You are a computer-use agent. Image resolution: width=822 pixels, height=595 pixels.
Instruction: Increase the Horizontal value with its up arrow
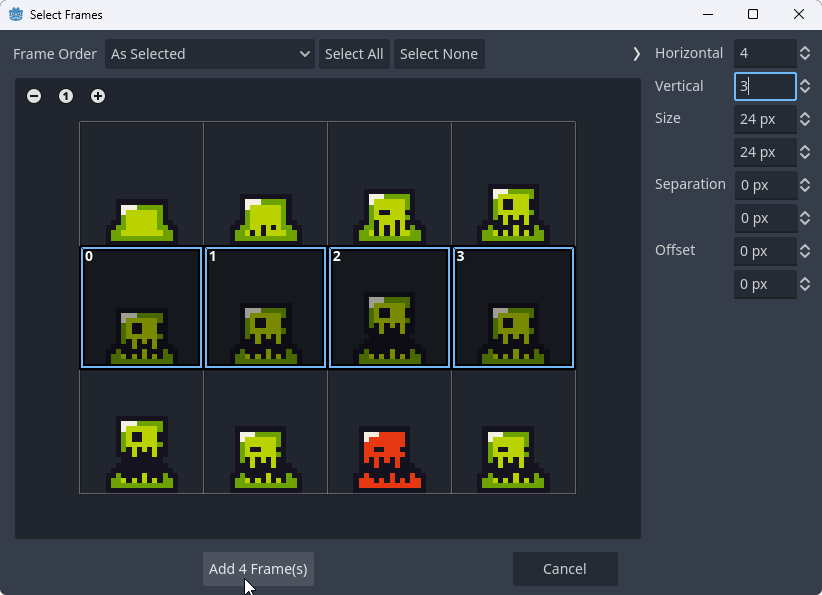coord(806,48)
